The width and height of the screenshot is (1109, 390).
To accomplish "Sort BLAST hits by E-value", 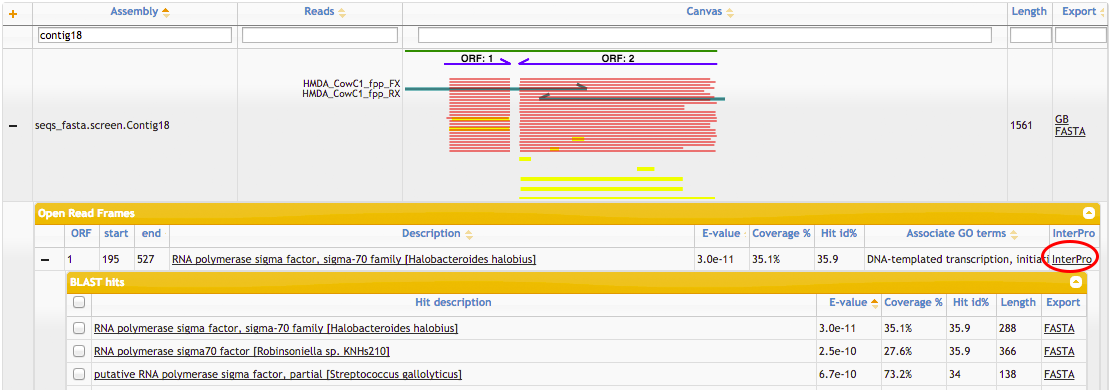I will click(875, 302).
